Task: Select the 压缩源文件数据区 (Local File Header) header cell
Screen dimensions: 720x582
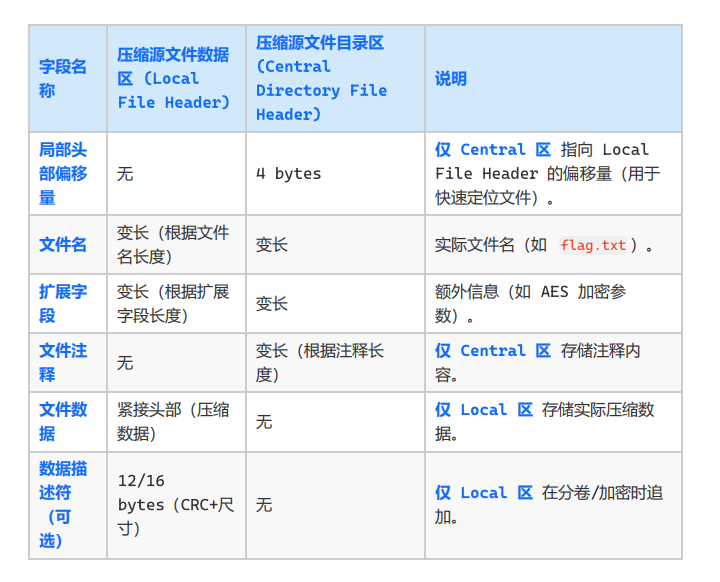Action: click(x=174, y=79)
